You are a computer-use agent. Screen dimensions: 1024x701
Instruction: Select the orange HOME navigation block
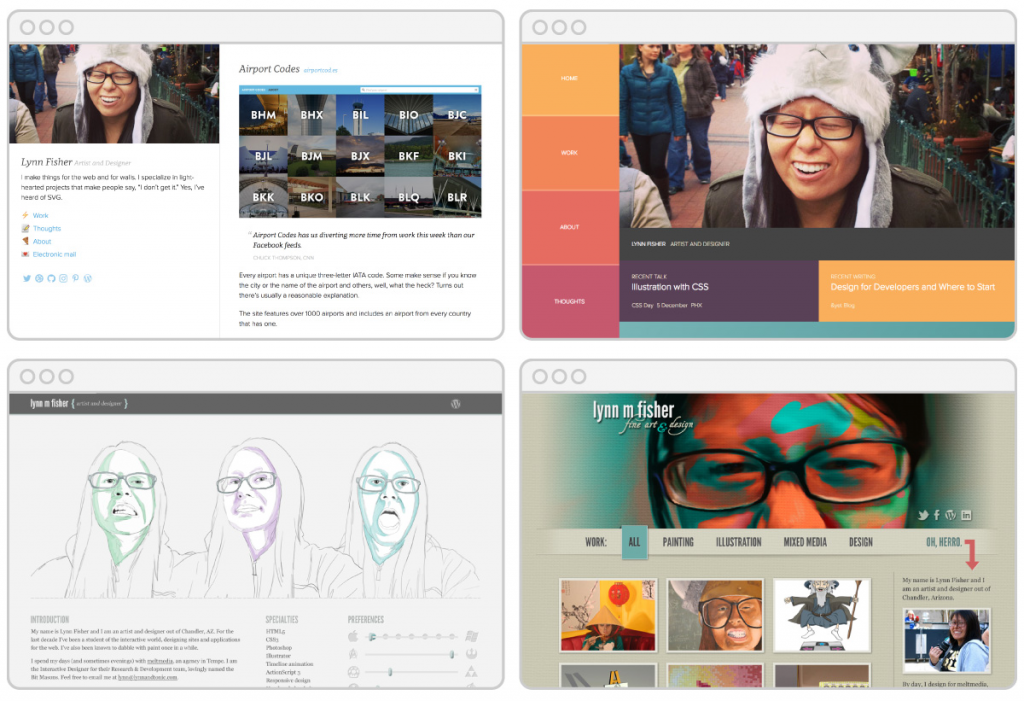(569, 79)
